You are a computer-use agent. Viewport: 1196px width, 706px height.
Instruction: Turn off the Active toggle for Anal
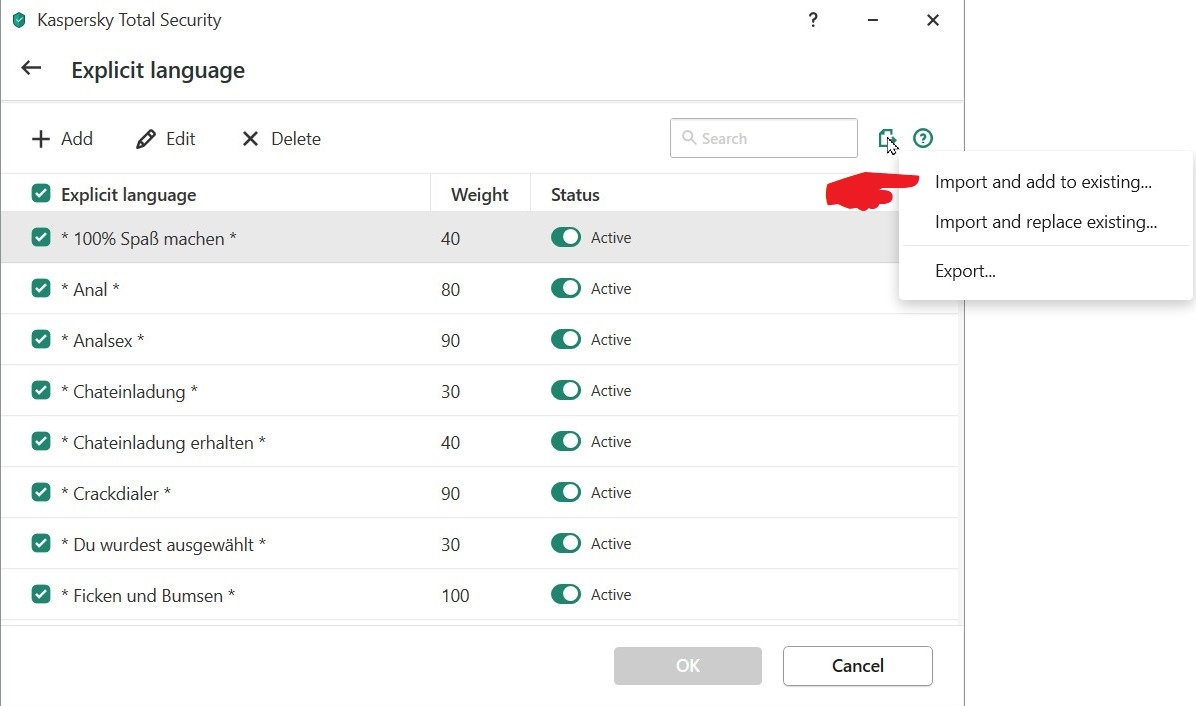tap(566, 288)
